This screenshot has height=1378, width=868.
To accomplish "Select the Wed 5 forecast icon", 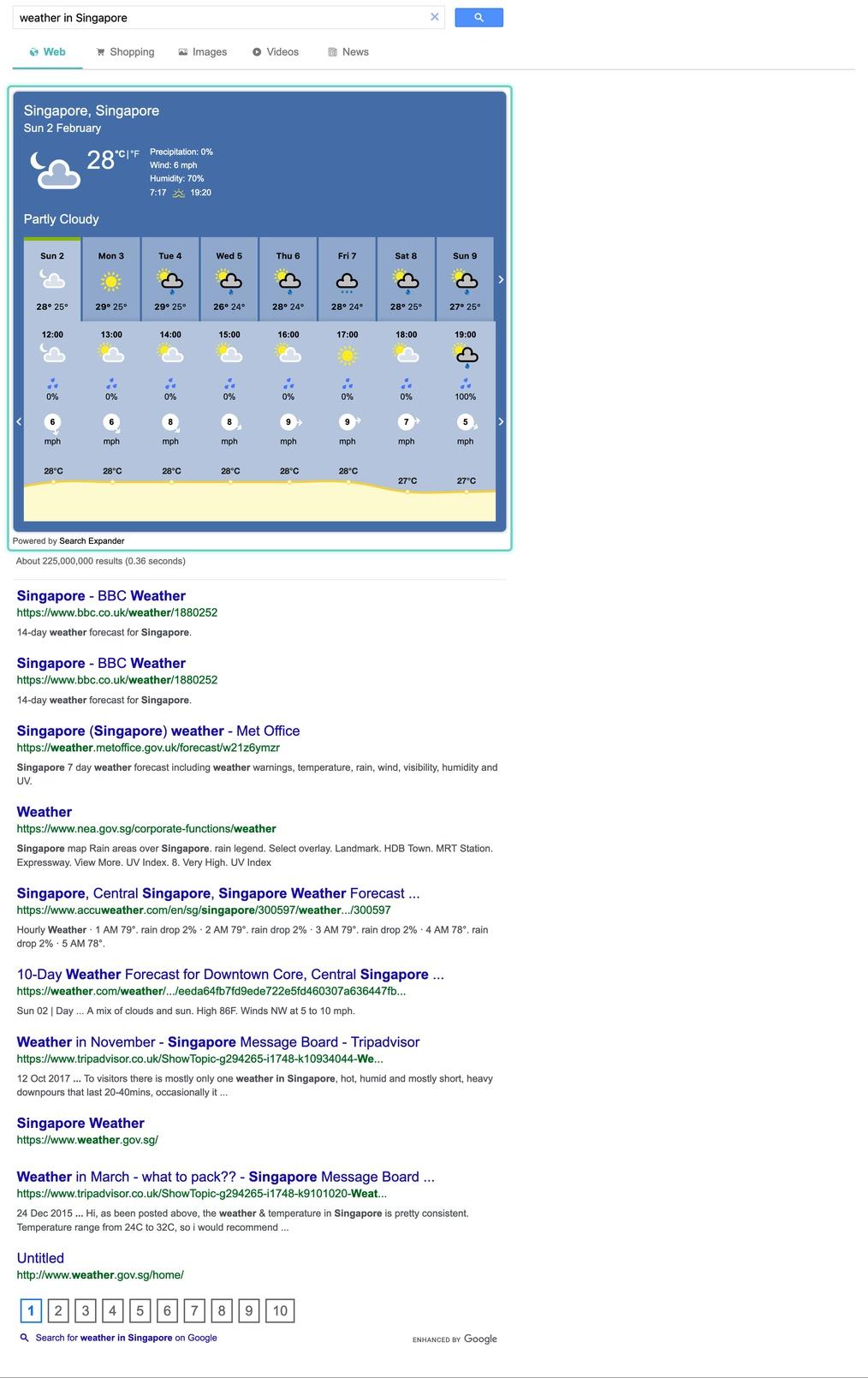I will (229, 281).
